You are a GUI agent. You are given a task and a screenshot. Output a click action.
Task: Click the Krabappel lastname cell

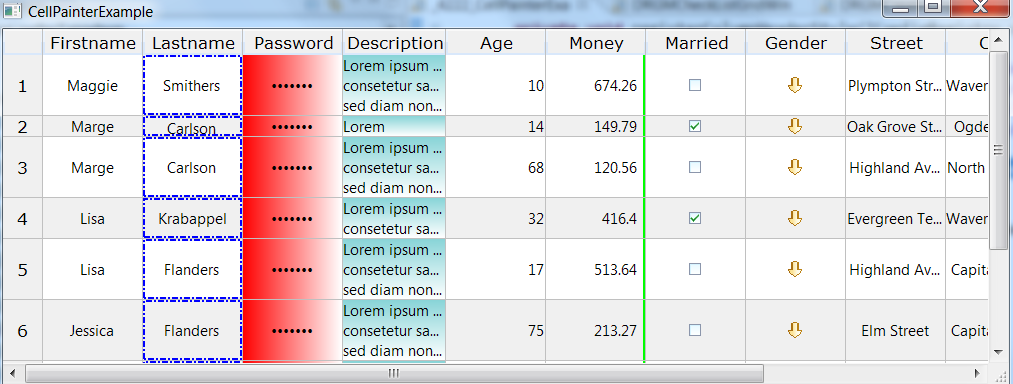[x=193, y=219]
